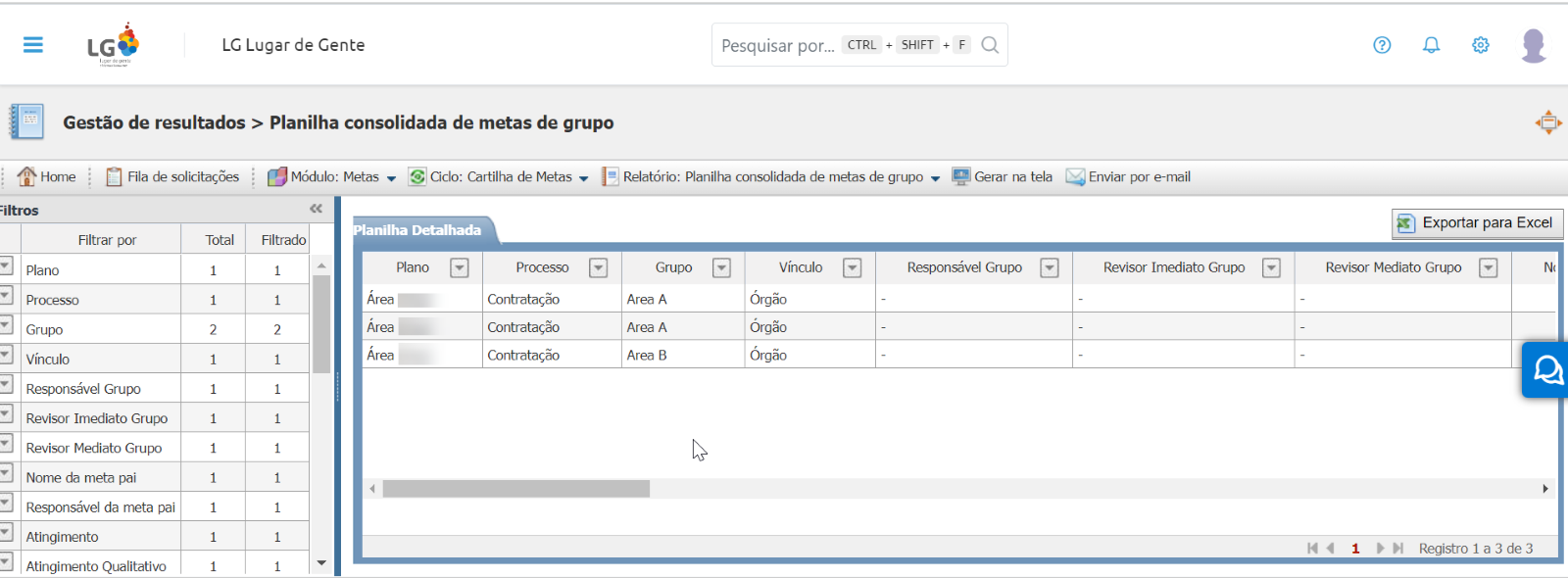Click the LG Lugar de Gente logo
Screen dimensions: 1568x578
coord(114,45)
